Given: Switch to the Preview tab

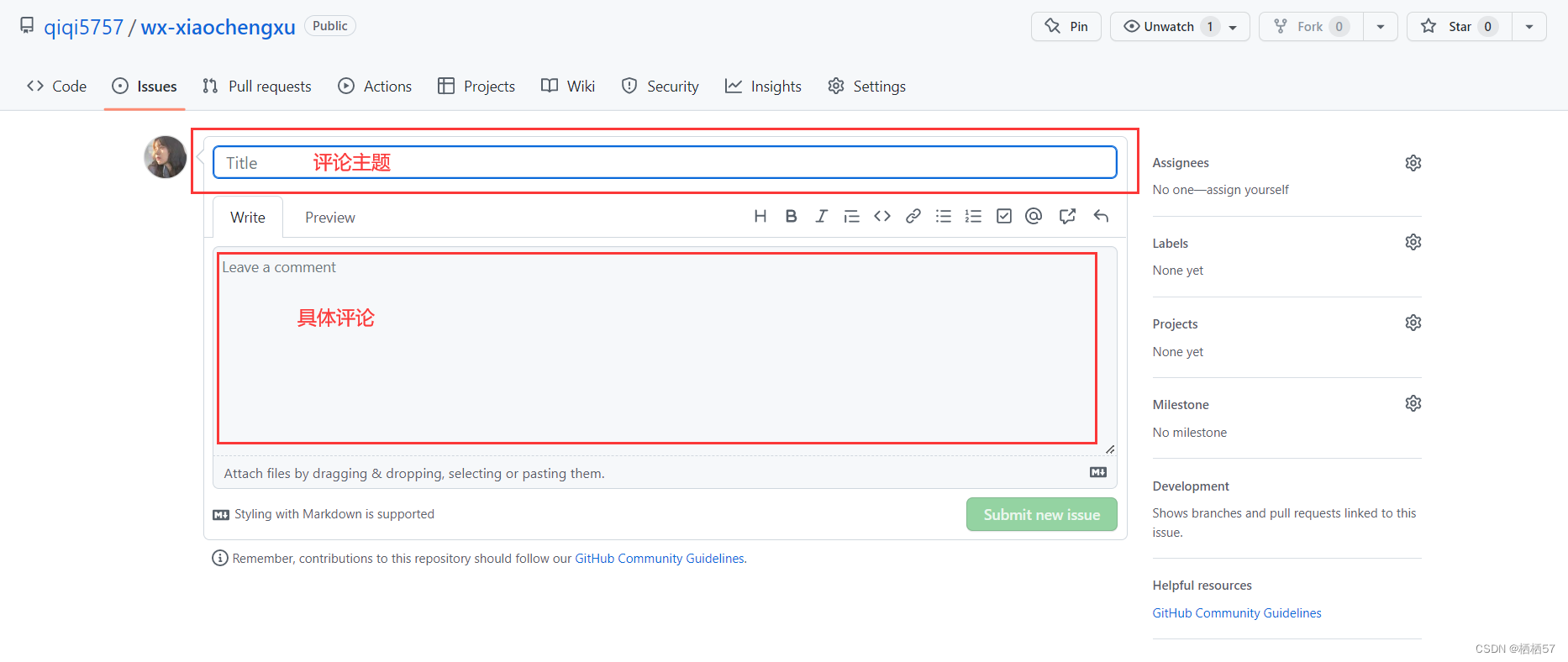Looking at the screenshot, I should point(330,217).
